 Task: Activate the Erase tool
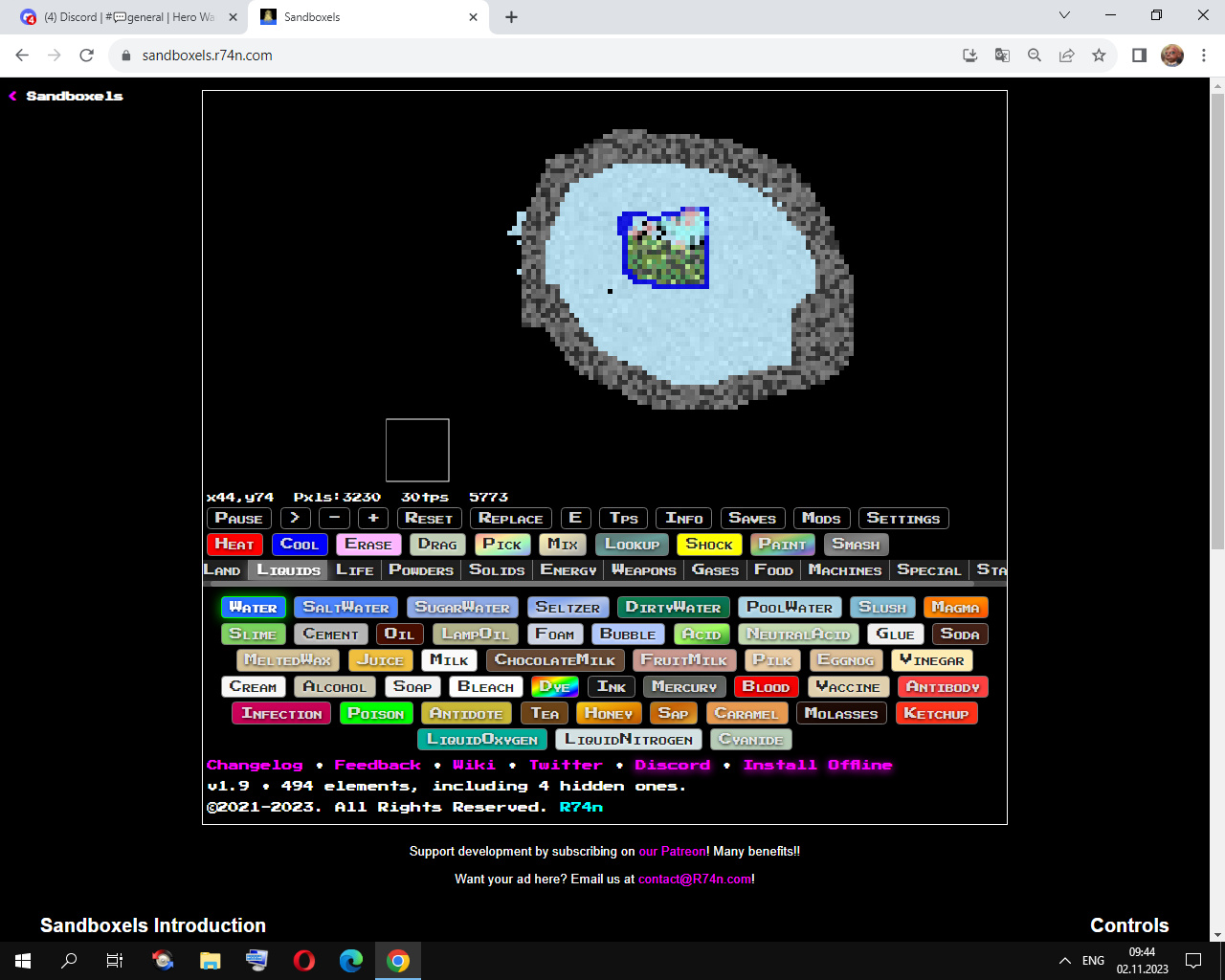367,544
